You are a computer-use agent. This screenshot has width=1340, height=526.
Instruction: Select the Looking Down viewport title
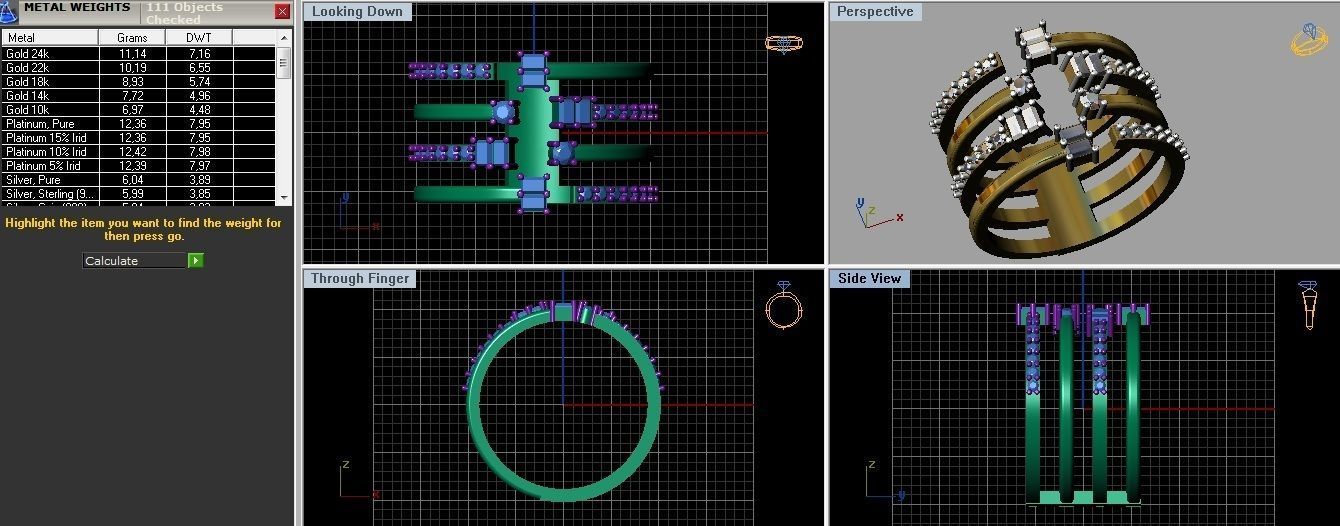(358, 12)
